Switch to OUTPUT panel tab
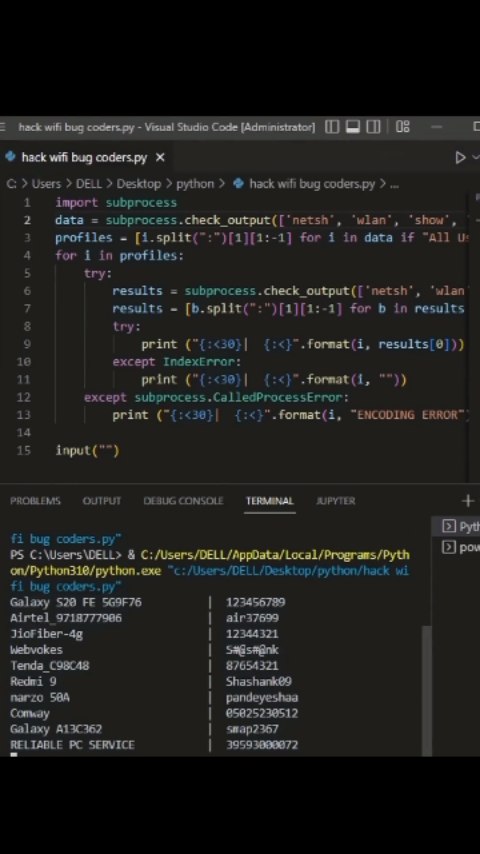This screenshot has height=854, width=480. [x=101, y=501]
